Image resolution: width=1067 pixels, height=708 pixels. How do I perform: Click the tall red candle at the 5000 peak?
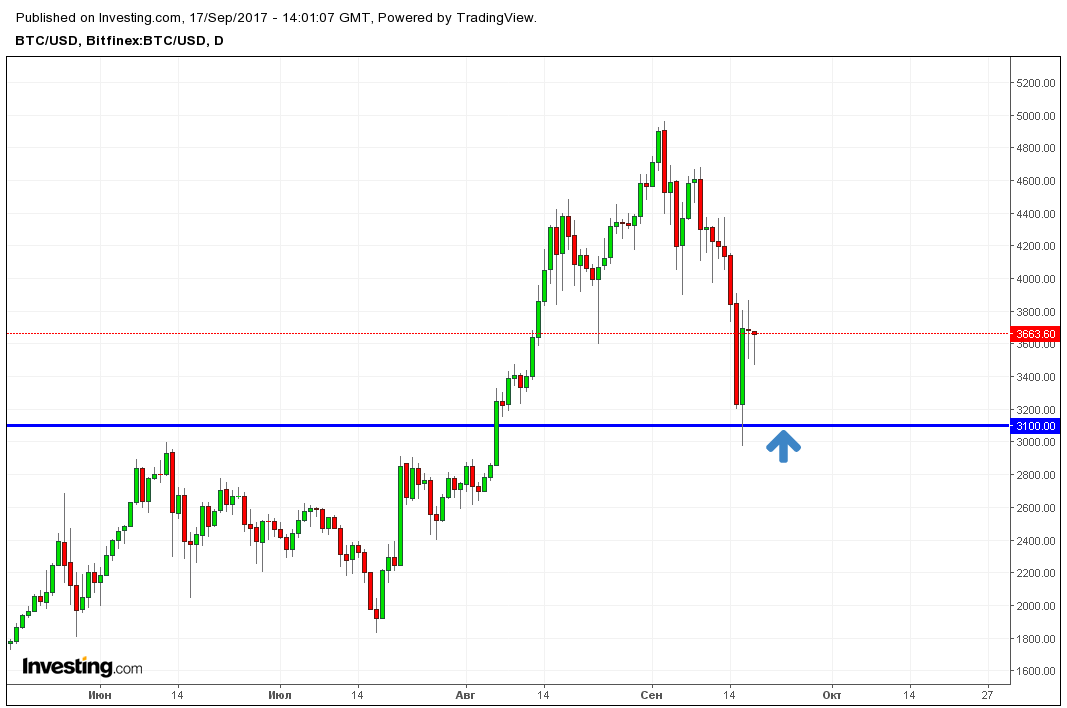pos(664,161)
